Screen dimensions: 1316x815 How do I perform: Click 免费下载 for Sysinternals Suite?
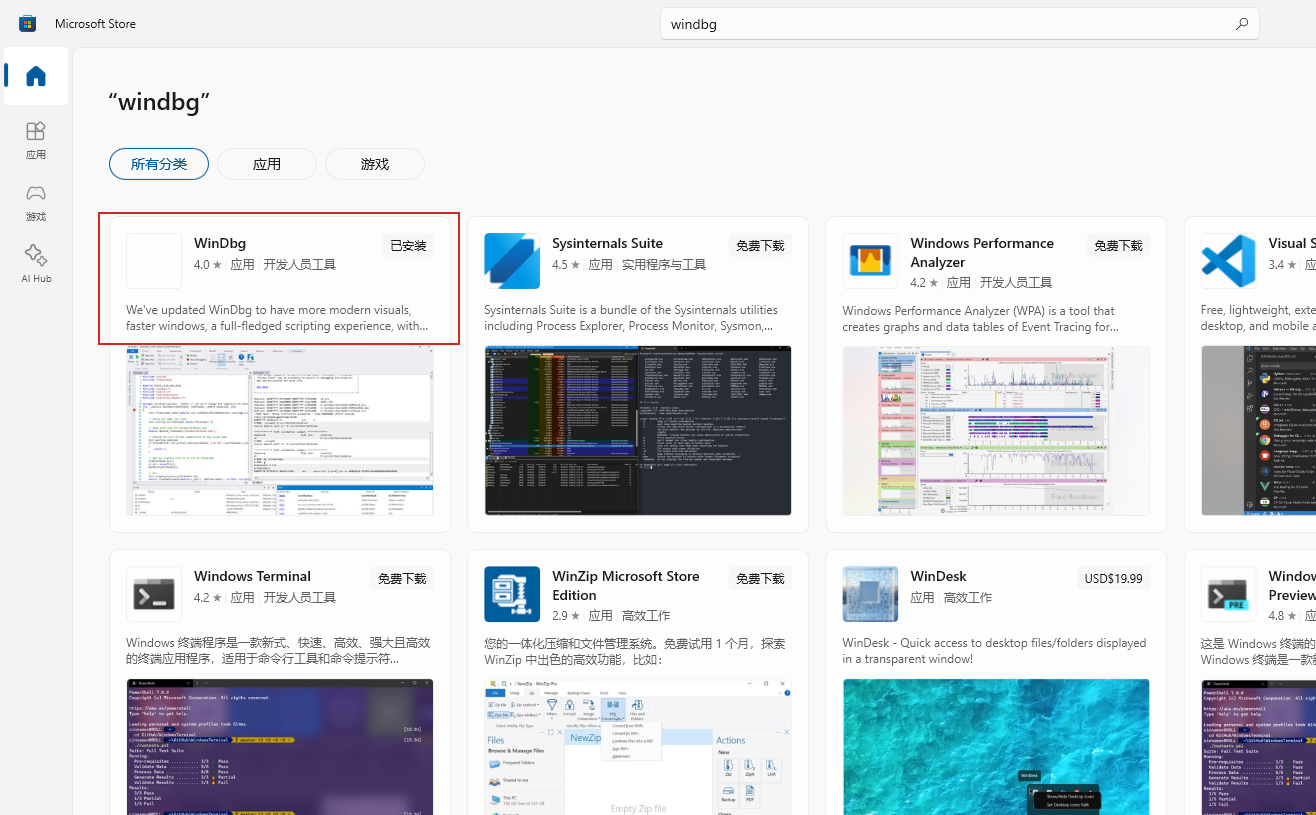[760, 246]
